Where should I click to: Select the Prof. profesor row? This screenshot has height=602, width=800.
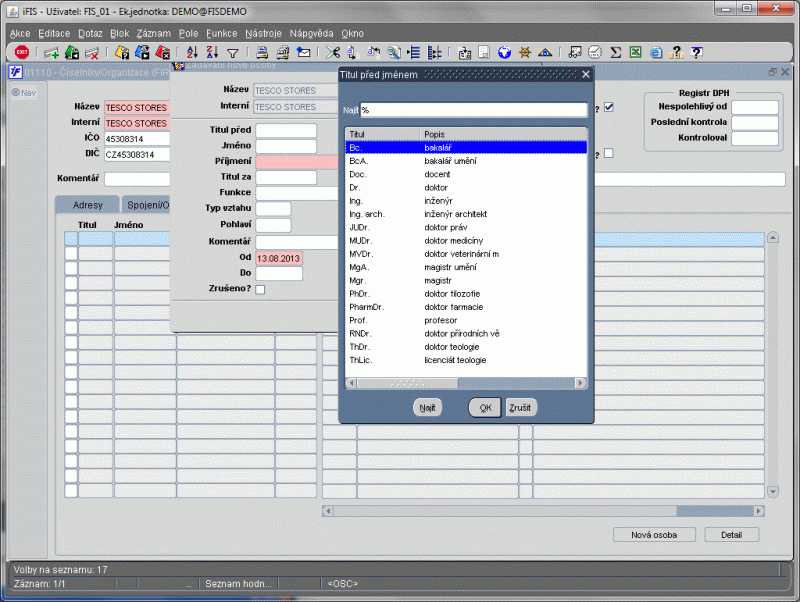[466, 320]
